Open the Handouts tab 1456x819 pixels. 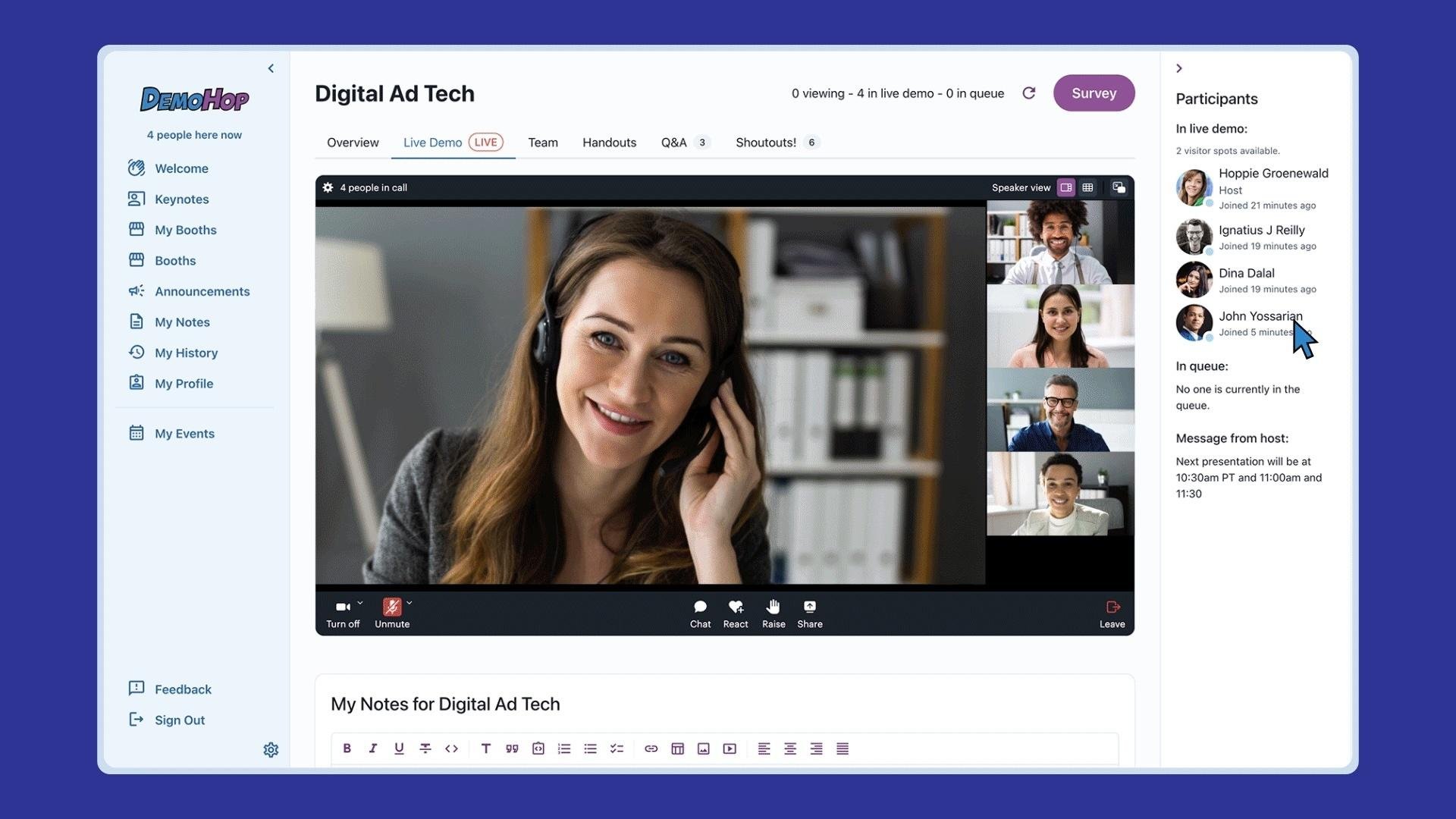[x=609, y=143]
